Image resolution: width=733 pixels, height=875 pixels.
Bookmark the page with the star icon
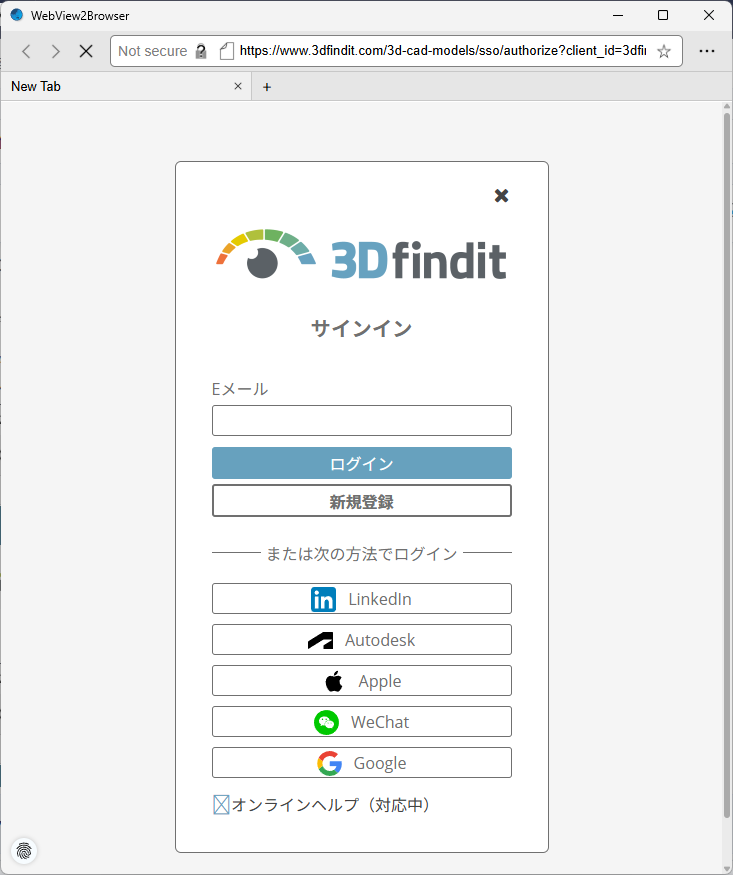click(x=664, y=51)
